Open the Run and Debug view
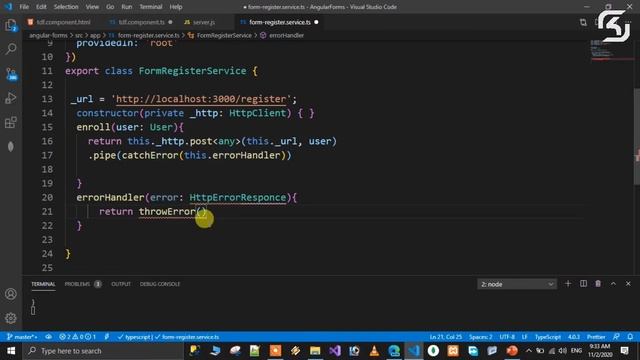The width and height of the screenshot is (640, 360). point(11,98)
